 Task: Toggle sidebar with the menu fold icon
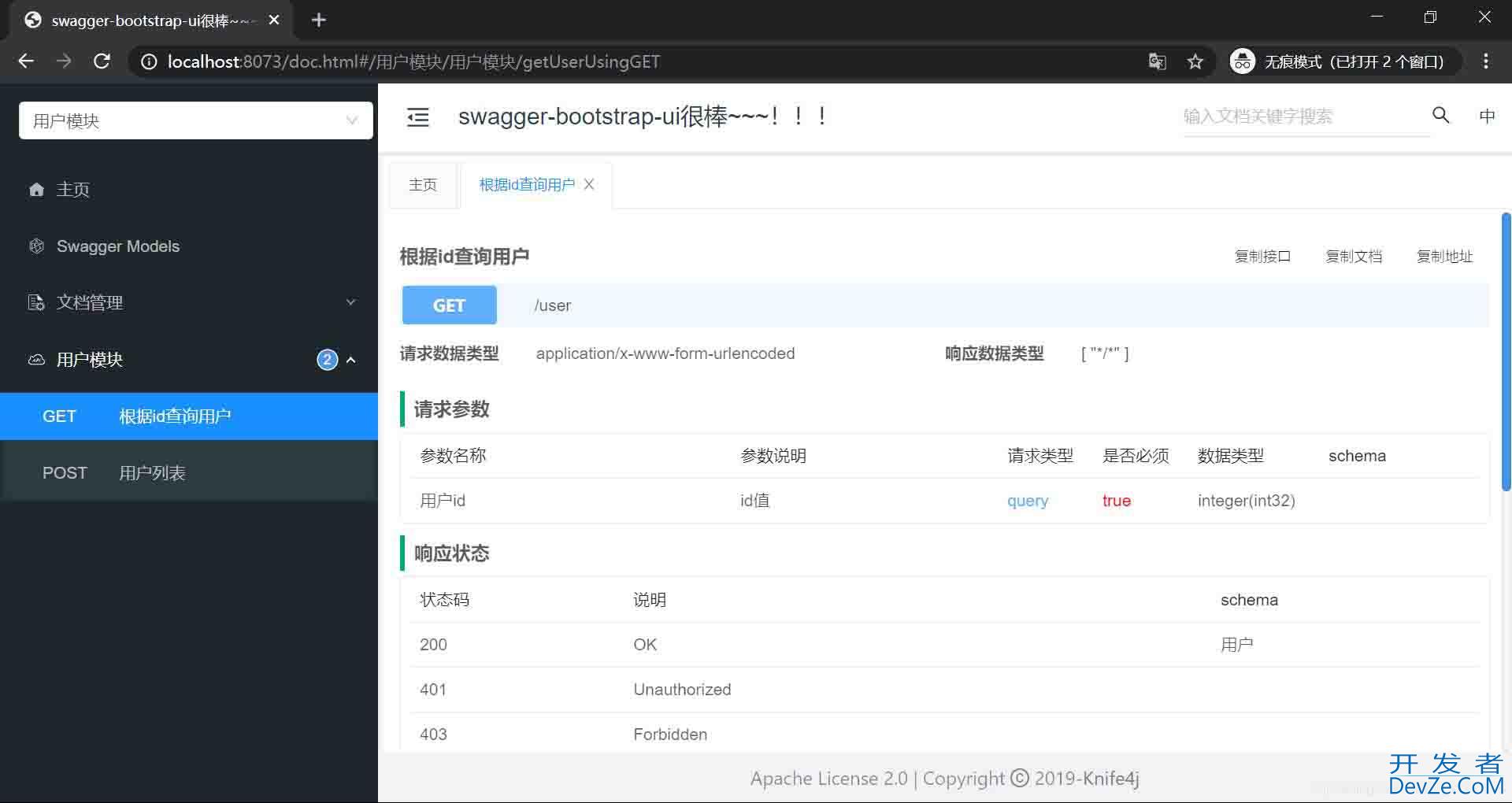tap(417, 117)
